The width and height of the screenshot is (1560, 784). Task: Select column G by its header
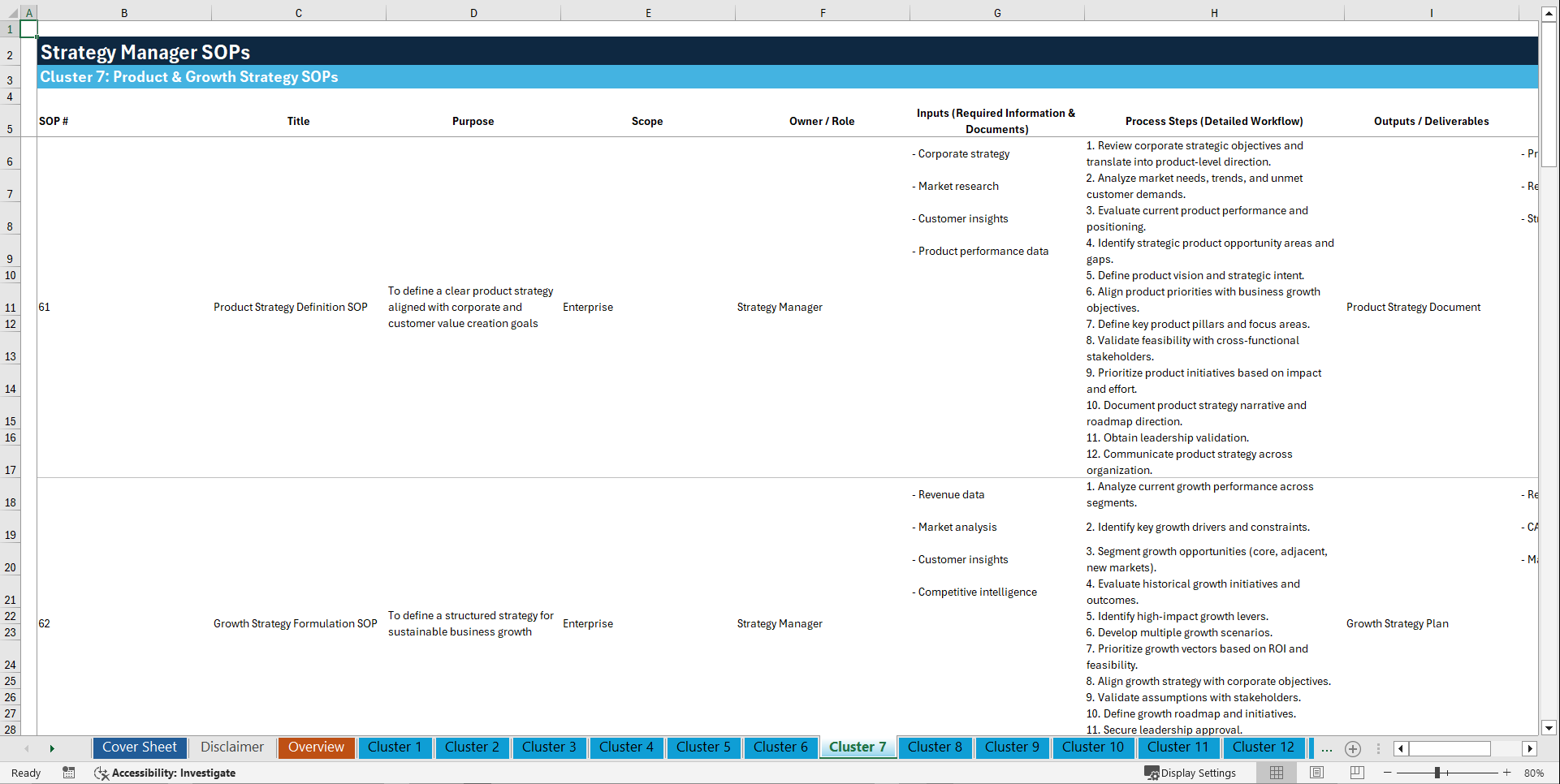[x=996, y=12]
